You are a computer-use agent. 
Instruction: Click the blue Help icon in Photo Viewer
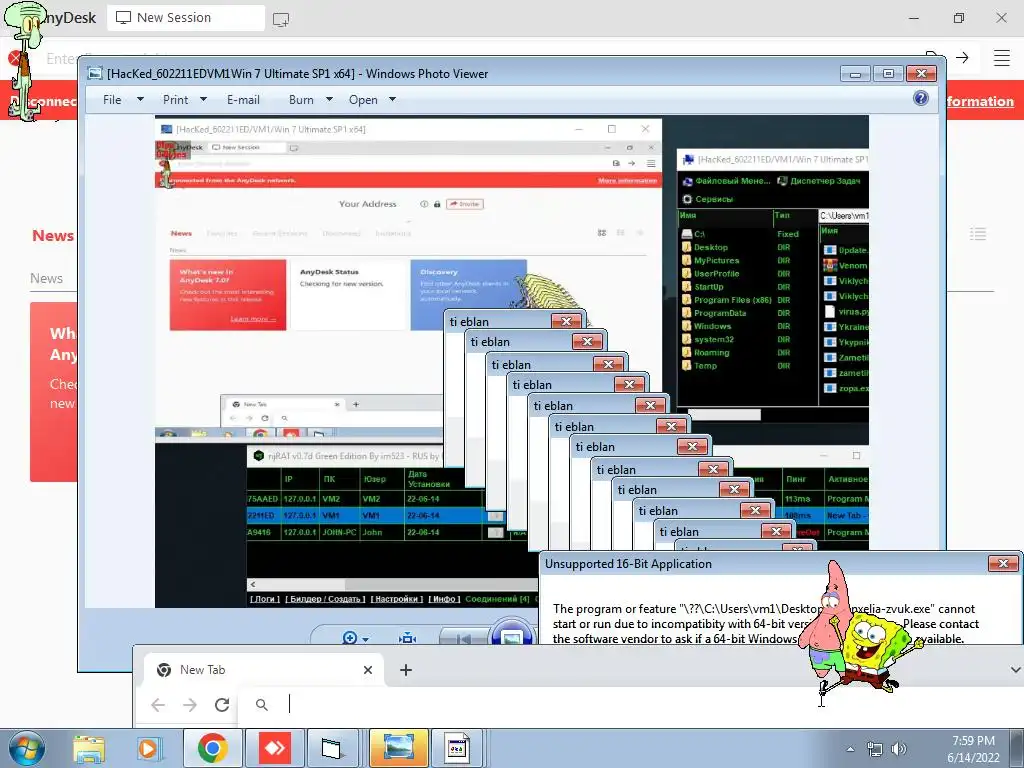[x=921, y=98]
